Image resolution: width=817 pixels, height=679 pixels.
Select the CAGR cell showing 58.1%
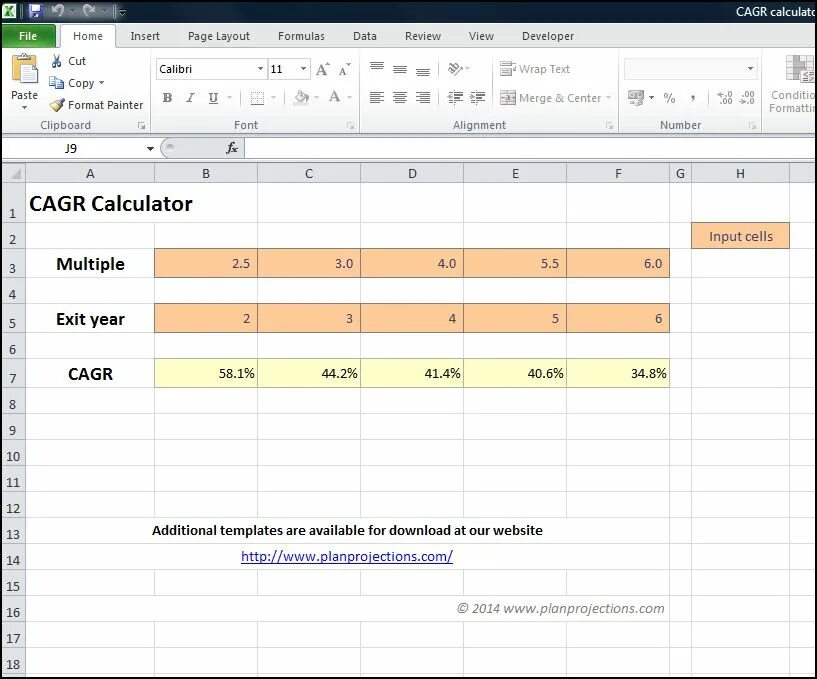pos(206,373)
